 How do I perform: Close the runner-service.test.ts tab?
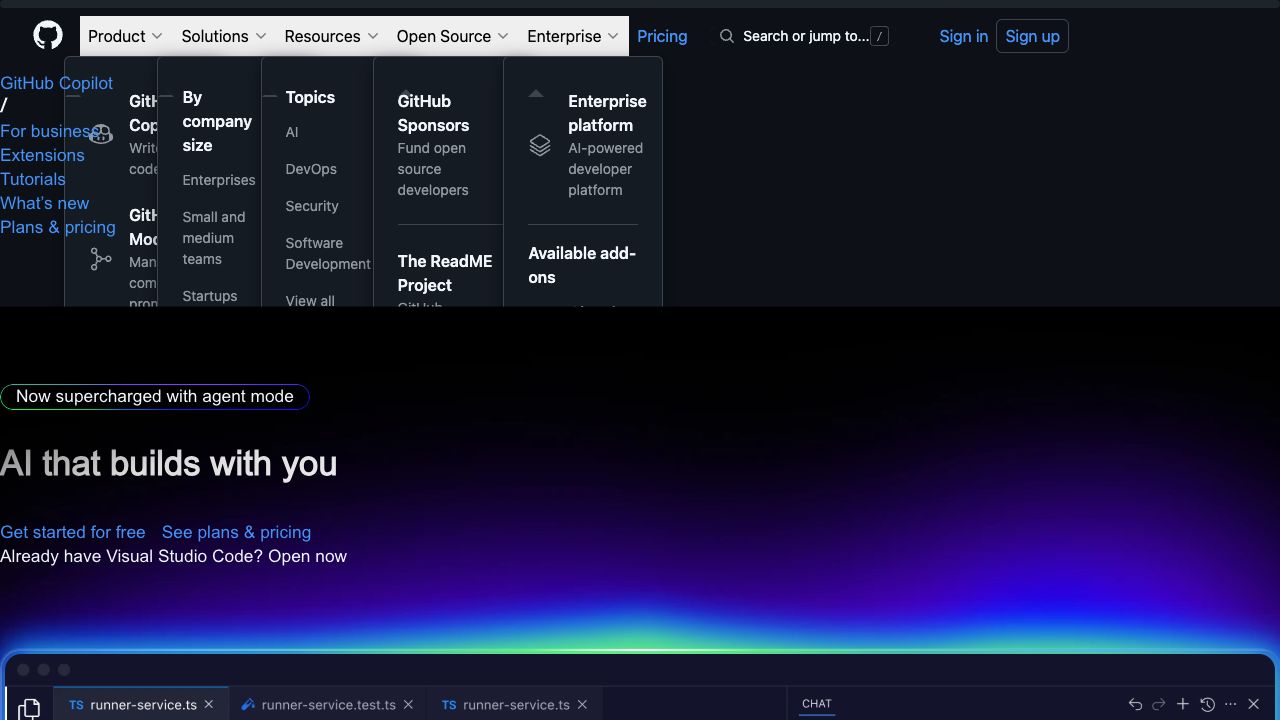tap(408, 705)
